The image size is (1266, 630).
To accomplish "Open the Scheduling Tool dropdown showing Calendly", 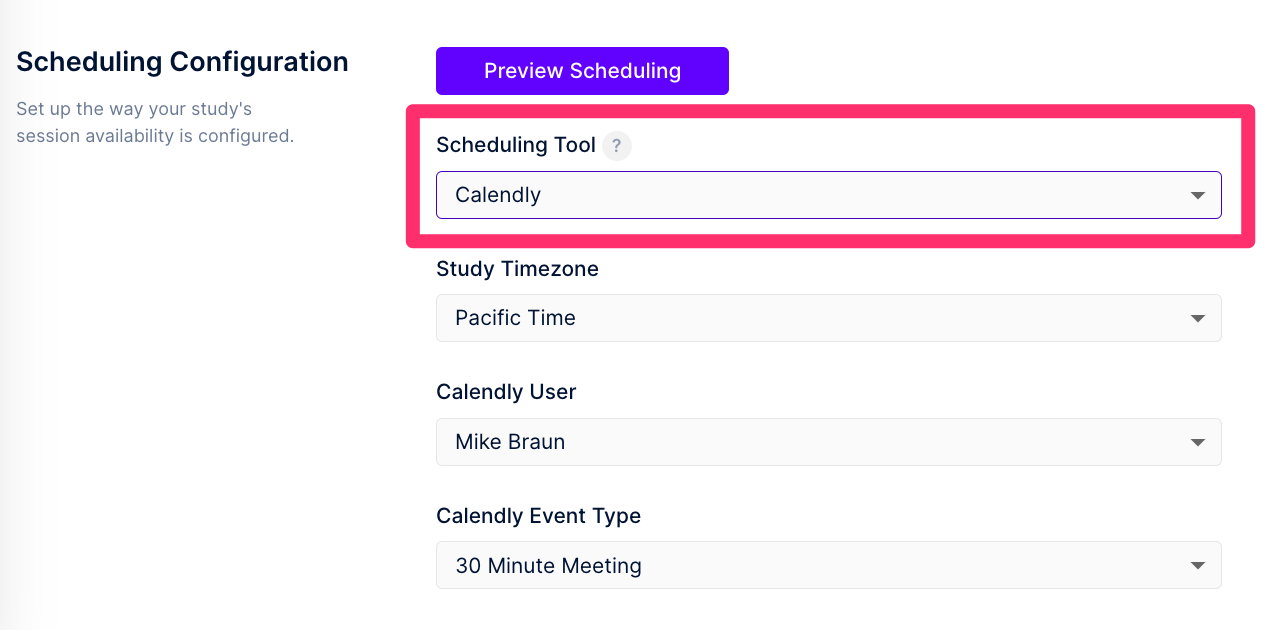I will pyautogui.click(x=828, y=195).
